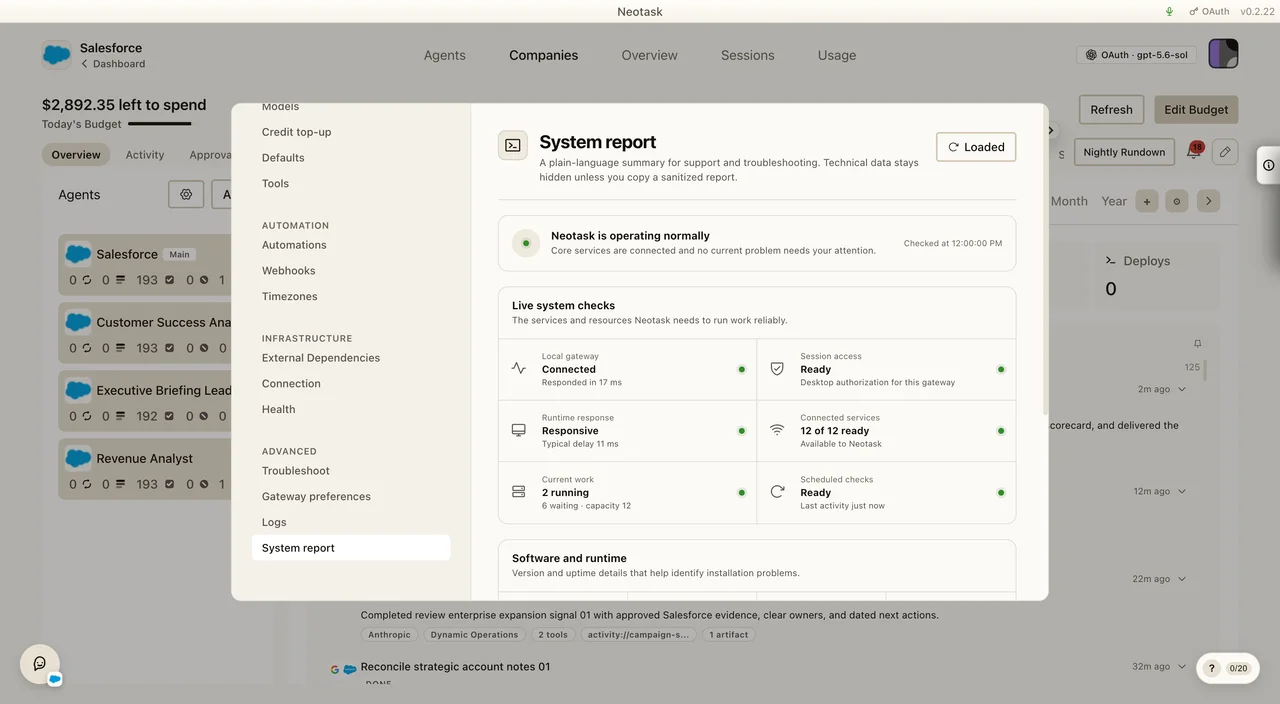Select the Salesforce Main agent card

tap(145, 266)
